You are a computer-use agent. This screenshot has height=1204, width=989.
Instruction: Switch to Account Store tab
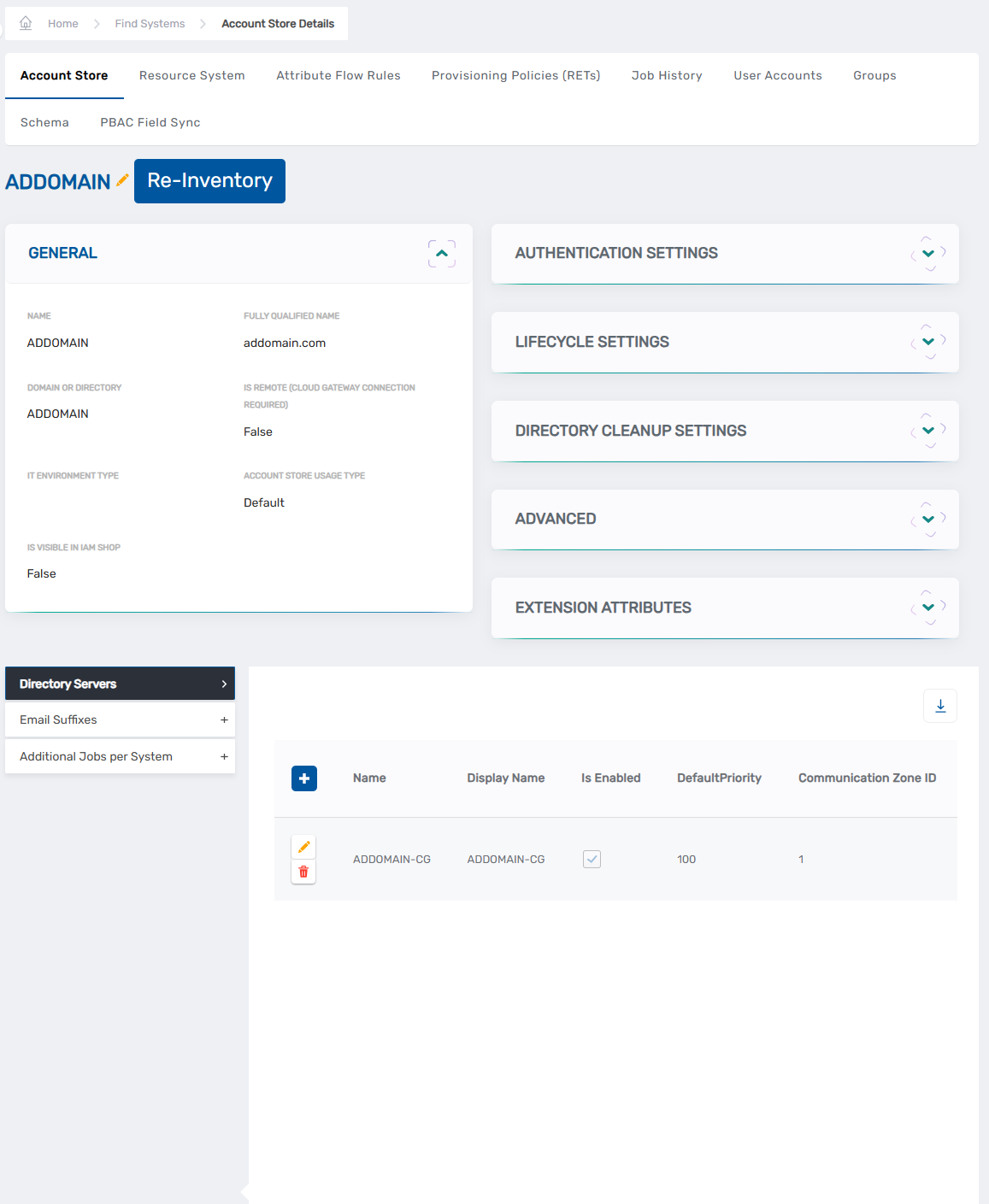pos(64,75)
